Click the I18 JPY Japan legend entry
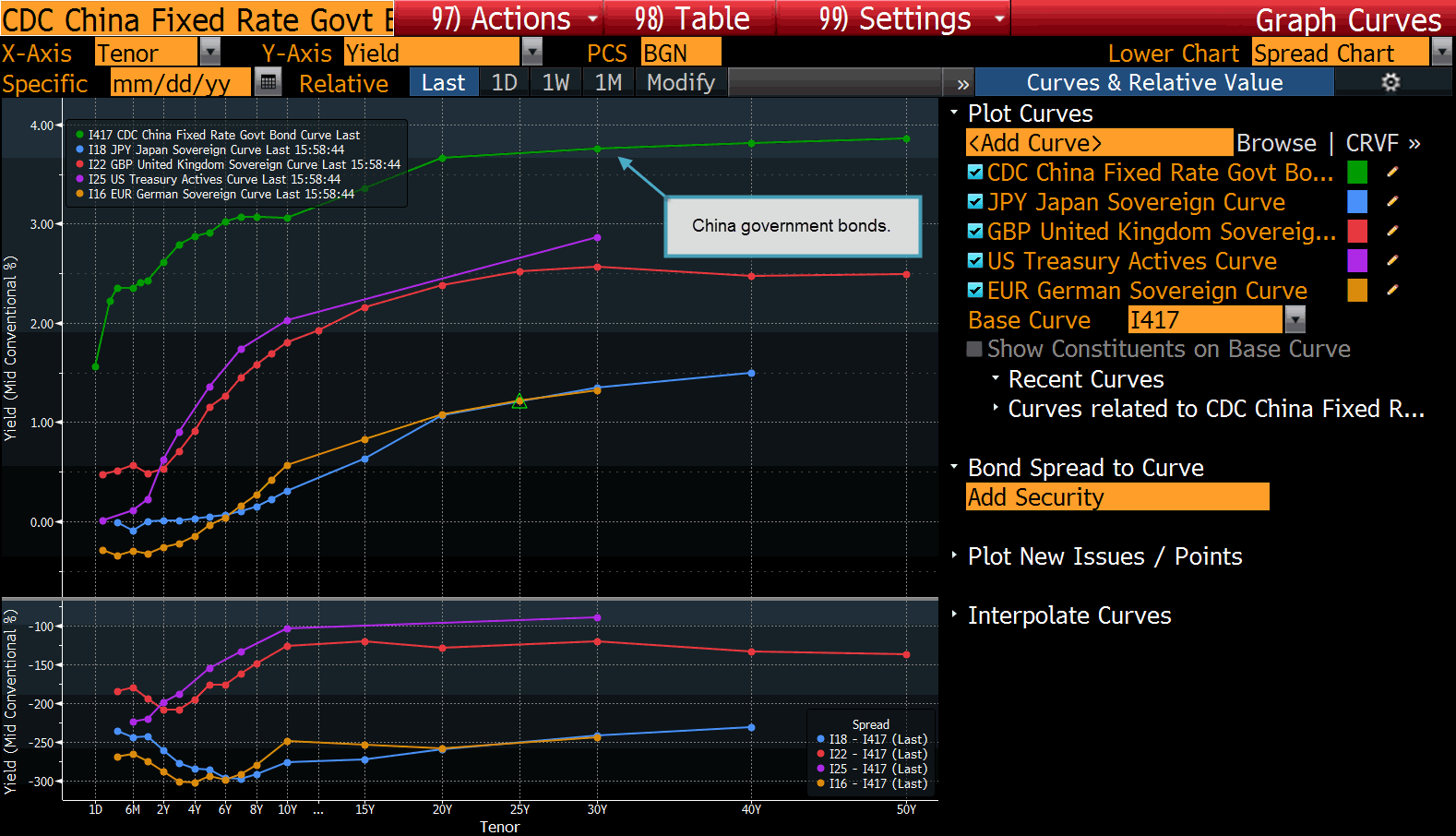 [x=210, y=149]
